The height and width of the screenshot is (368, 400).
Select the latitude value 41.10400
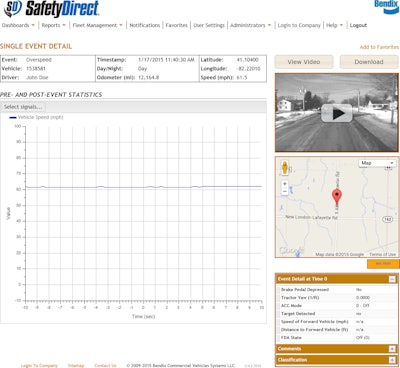coord(247,60)
